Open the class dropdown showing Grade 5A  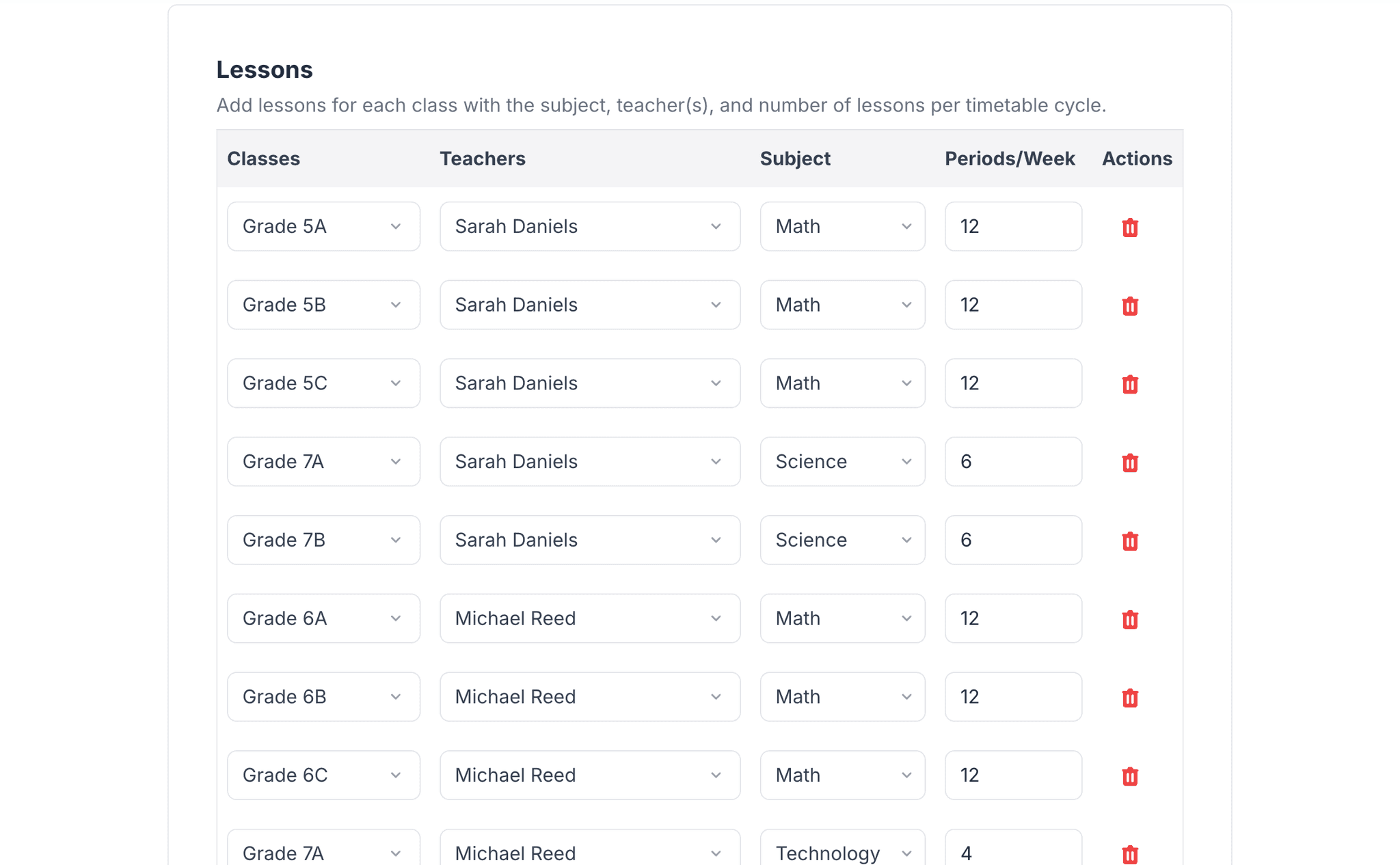click(x=323, y=227)
